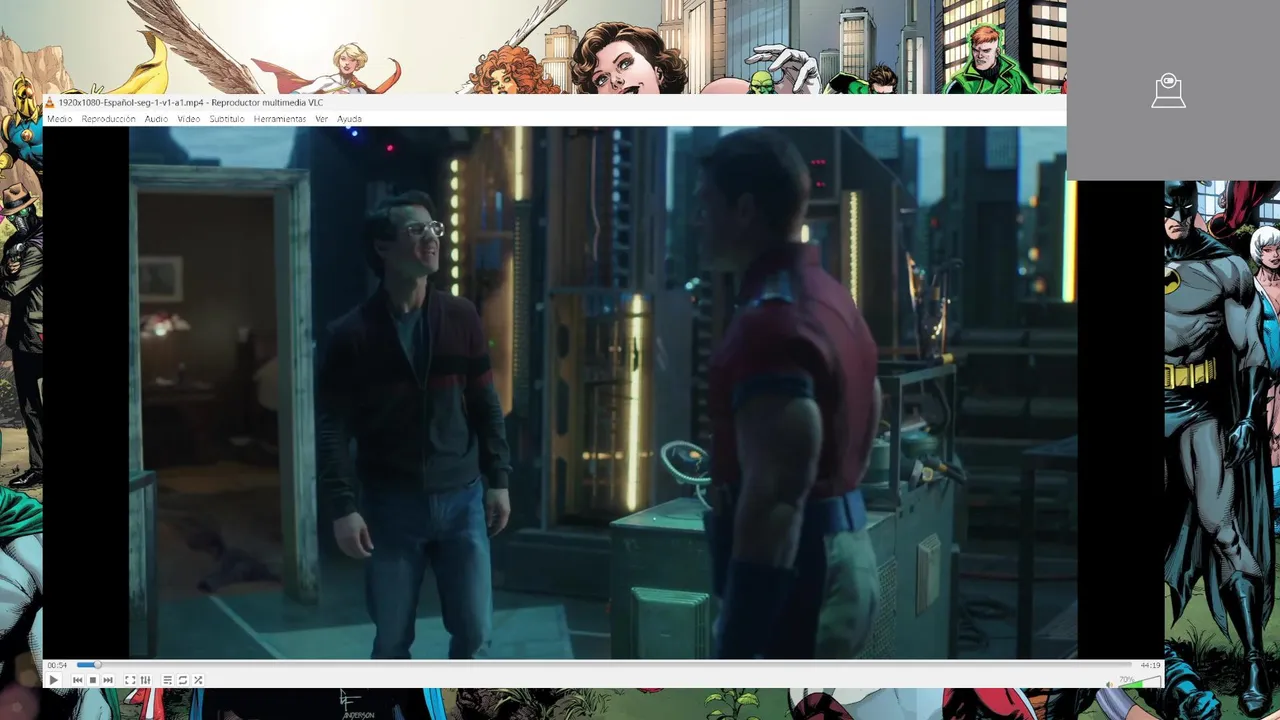Click the video display area
The image size is (1280, 720).
[603, 392]
